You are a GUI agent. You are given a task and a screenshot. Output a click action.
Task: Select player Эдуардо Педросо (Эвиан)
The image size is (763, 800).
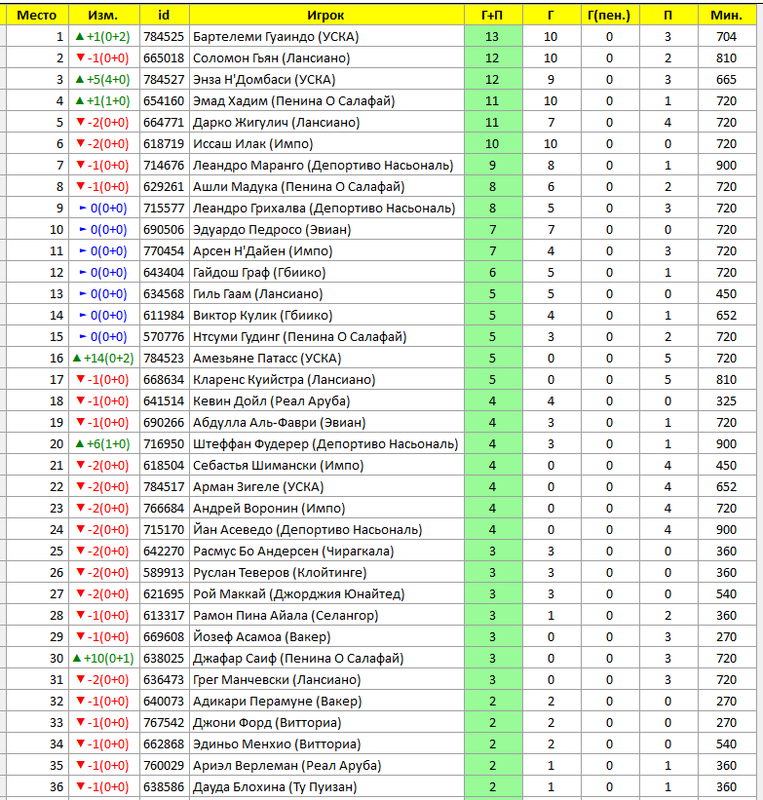coord(272,230)
